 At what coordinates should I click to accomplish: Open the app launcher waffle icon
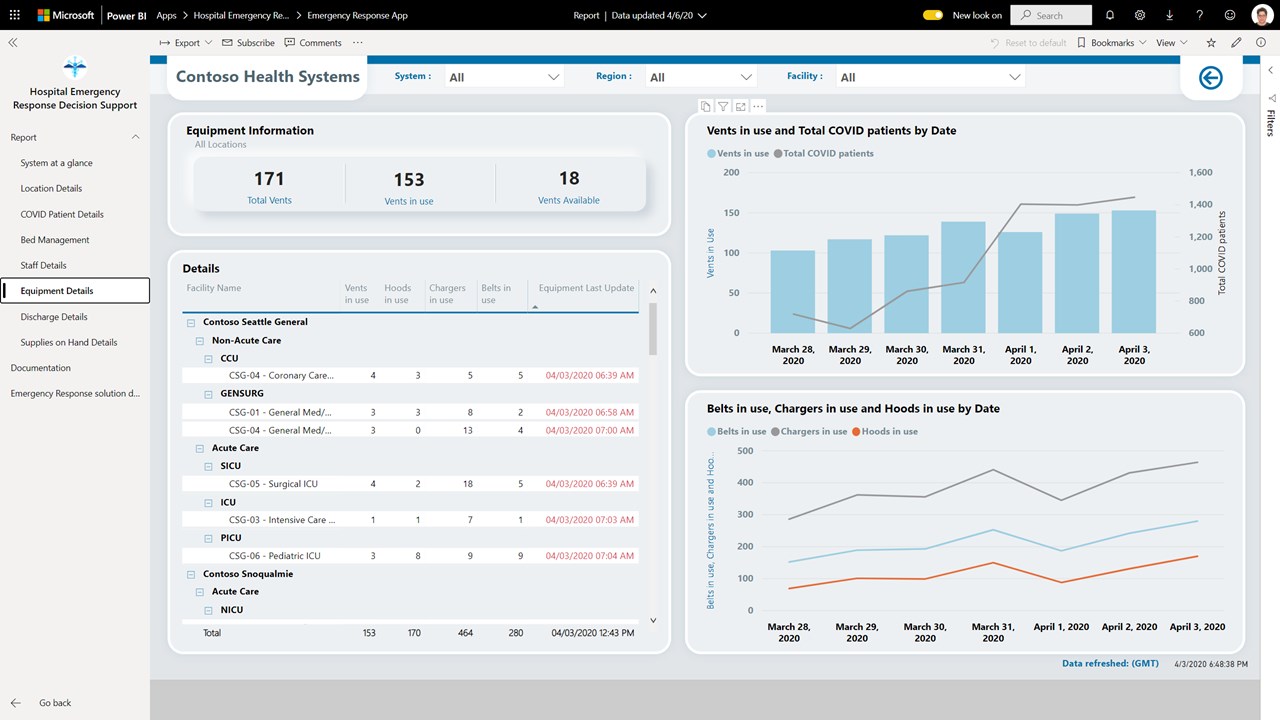click(x=14, y=15)
